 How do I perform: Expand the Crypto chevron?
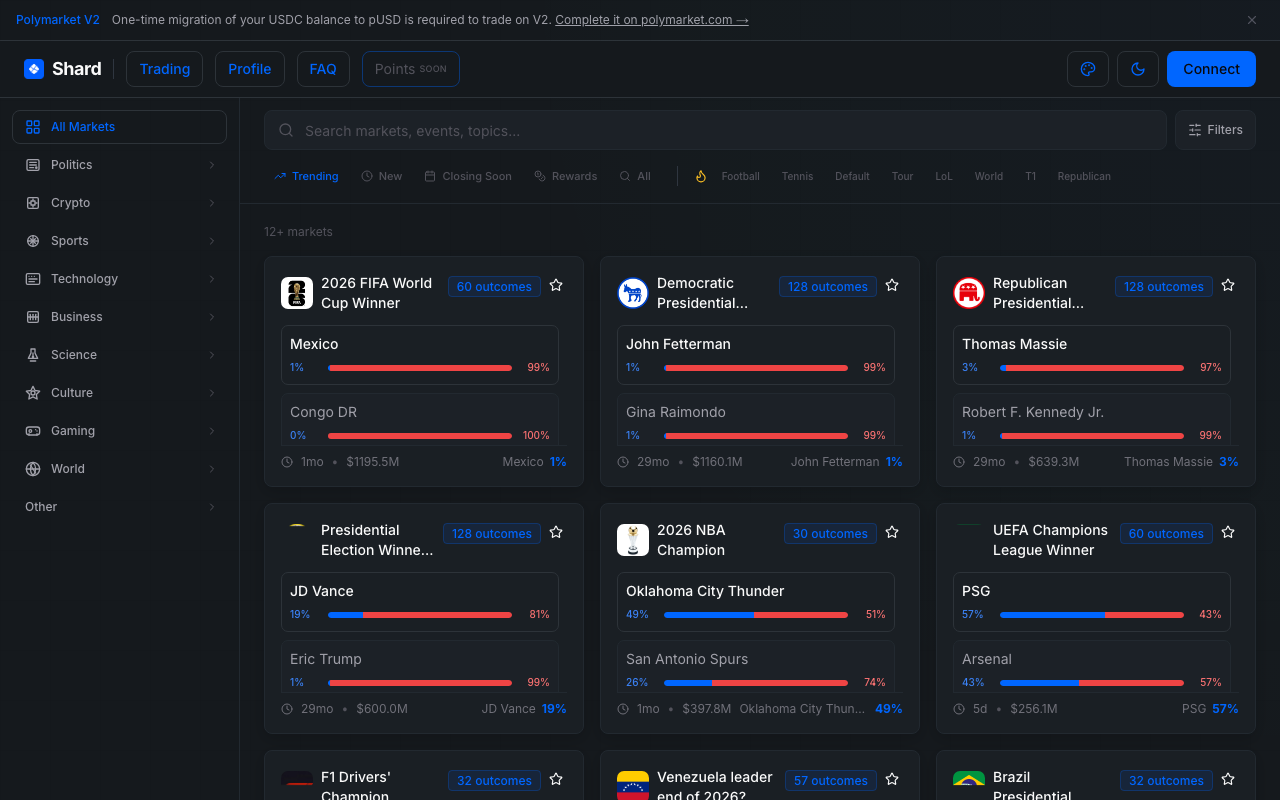tap(212, 203)
